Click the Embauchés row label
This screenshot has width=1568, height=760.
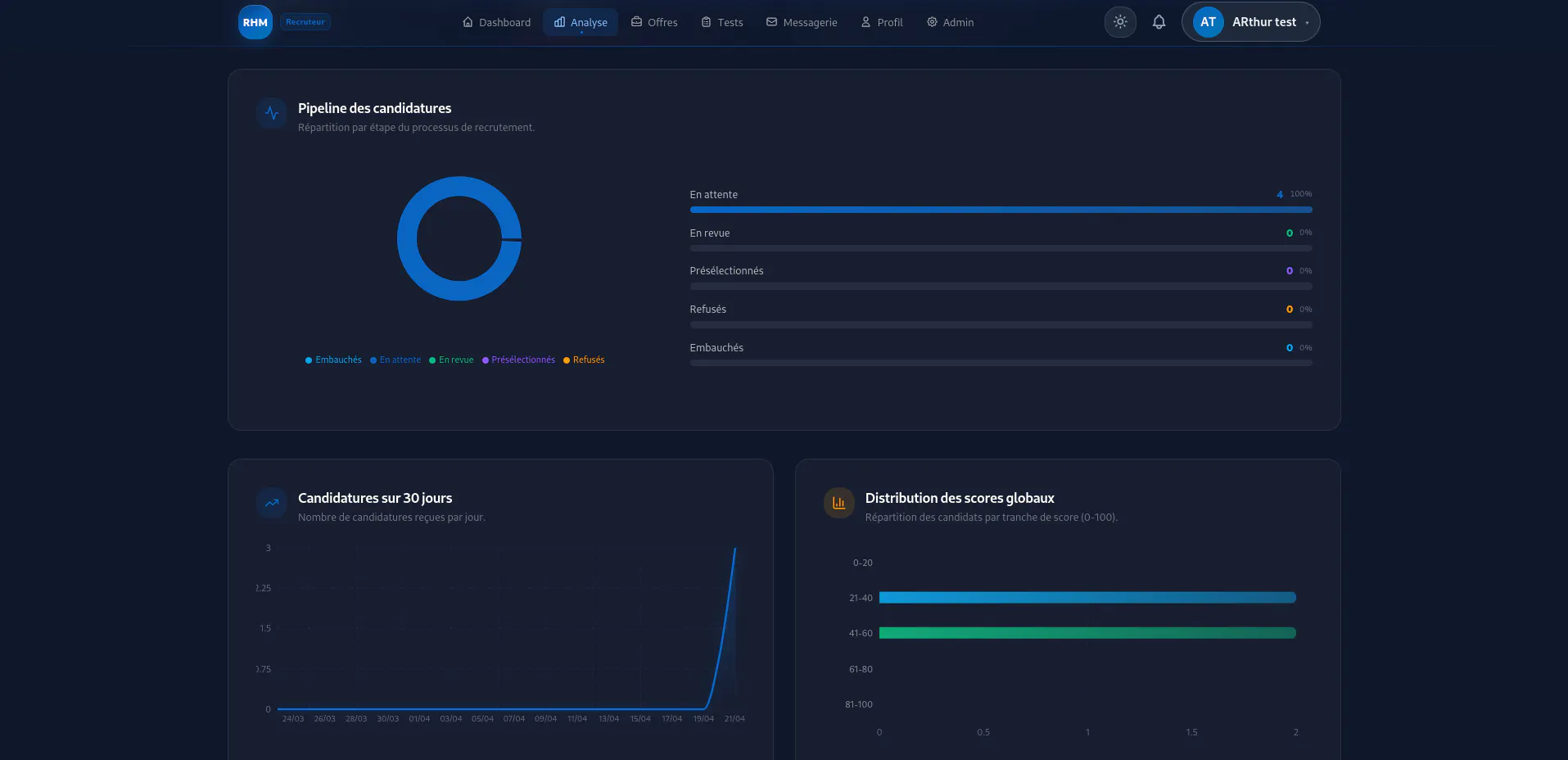coord(716,347)
